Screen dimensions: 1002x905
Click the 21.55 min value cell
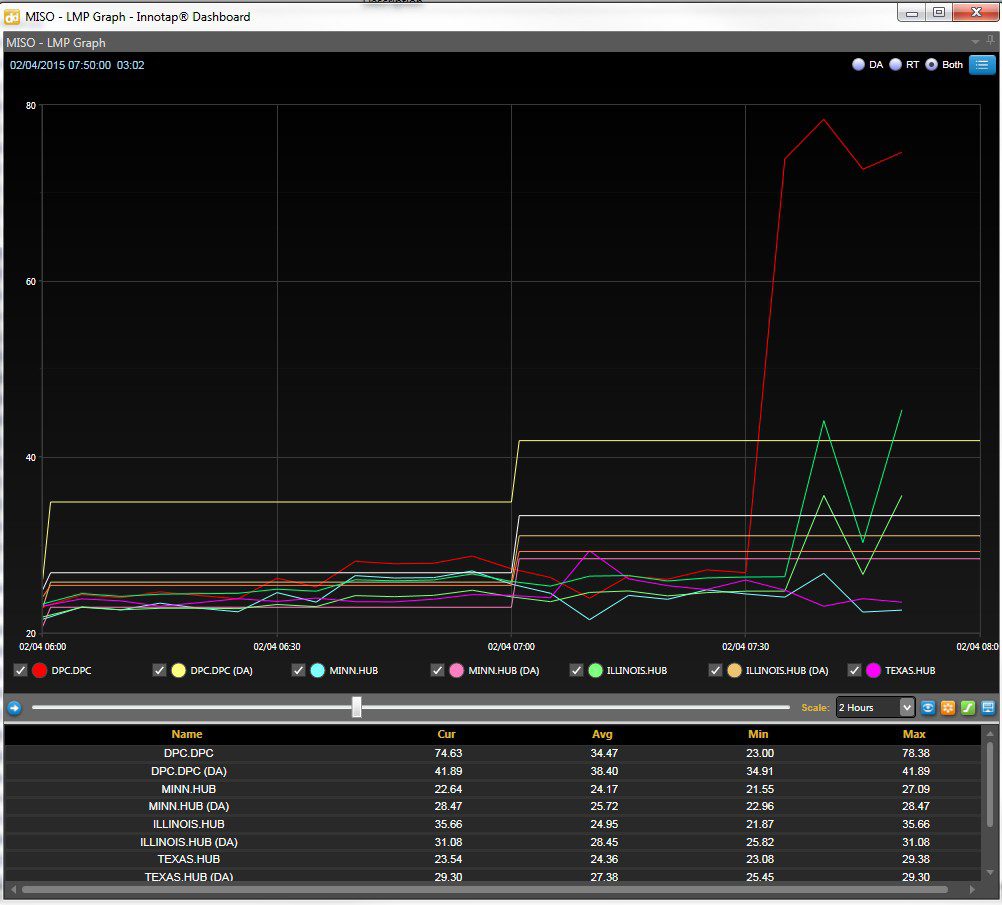[760, 789]
